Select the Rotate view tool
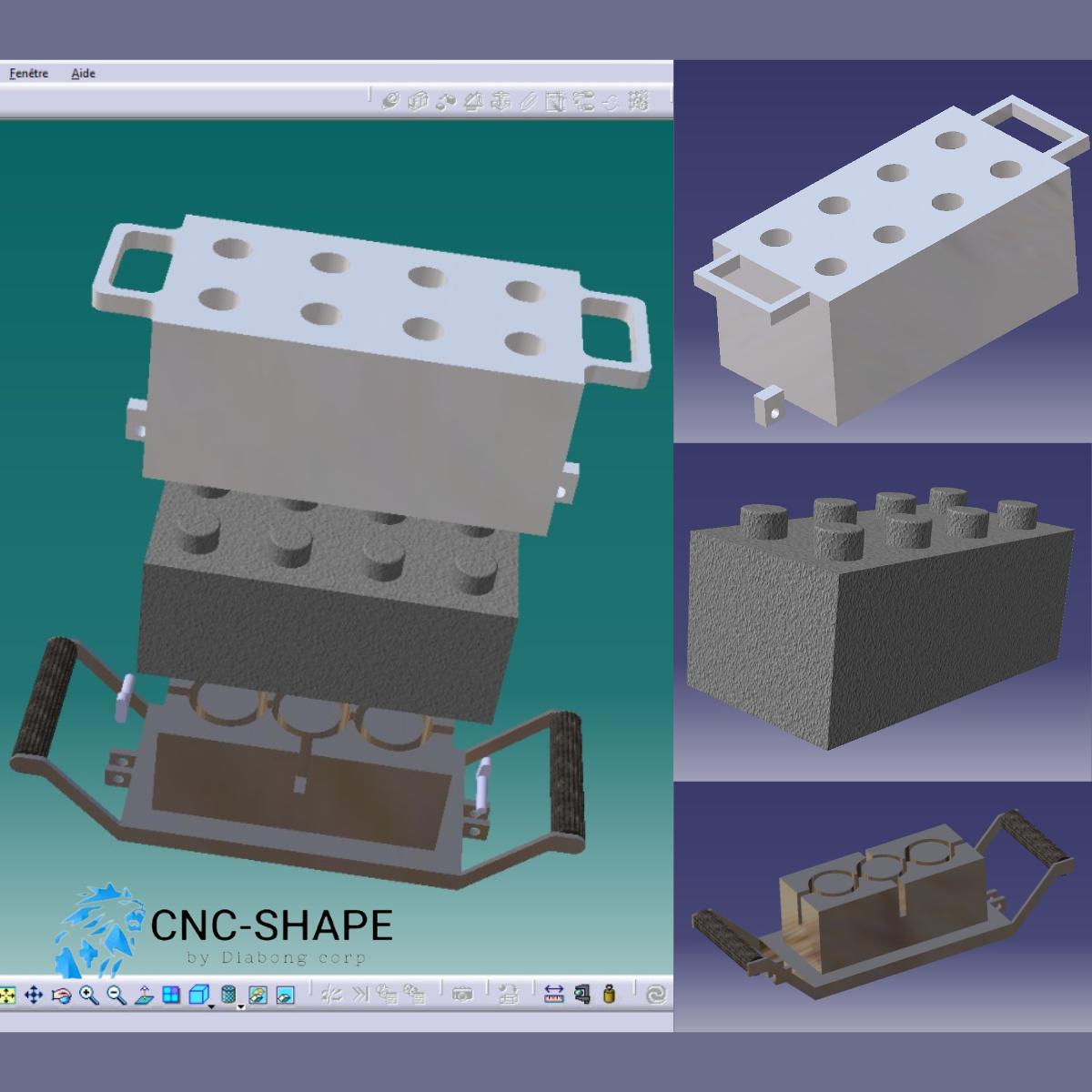Viewport: 1092px width, 1092px height. click(x=62, y=995)
